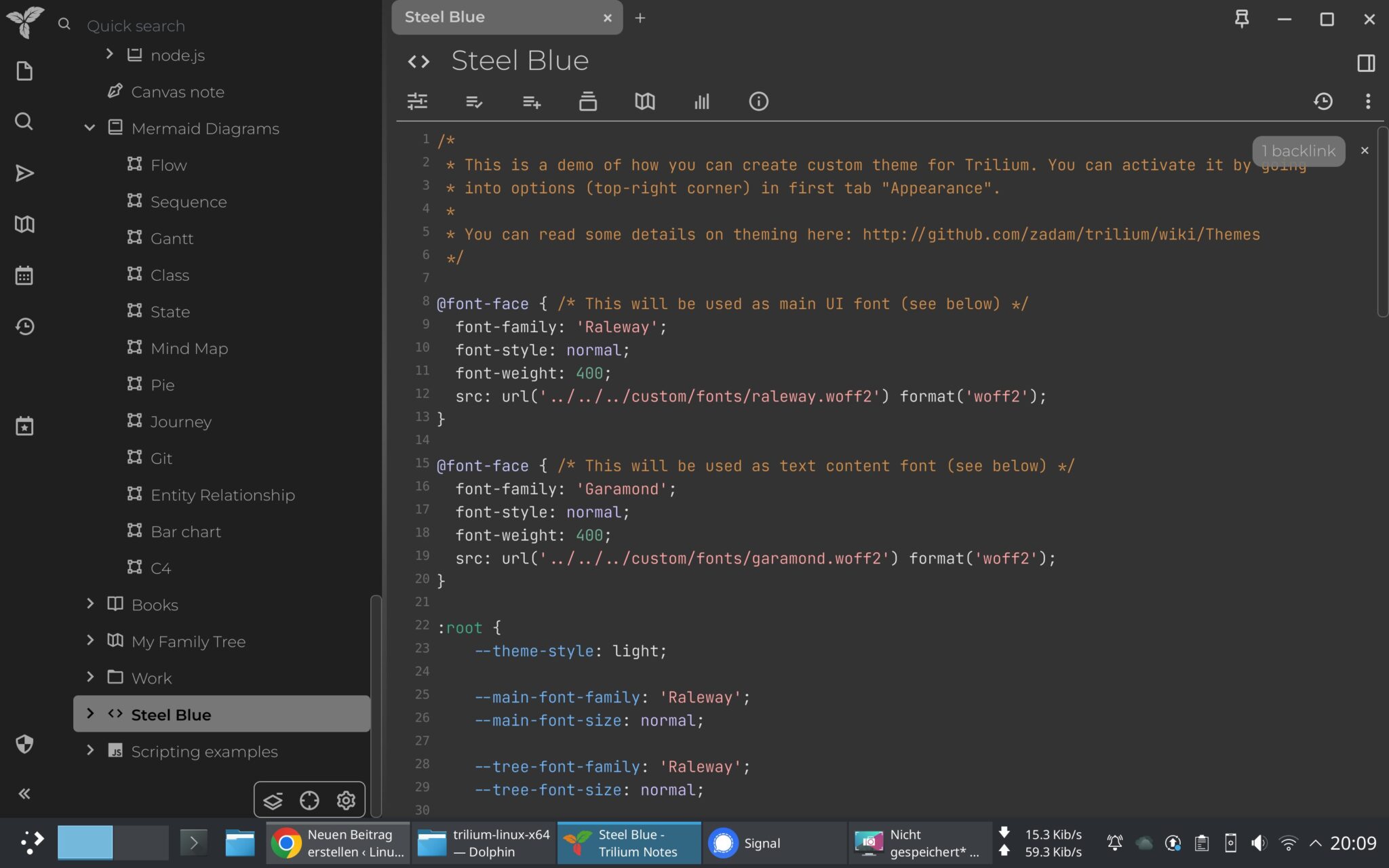Open note map ribbon icon
Image resolution: width=1389 pixels, height=868 pixels.
click(x=645, y=101)
